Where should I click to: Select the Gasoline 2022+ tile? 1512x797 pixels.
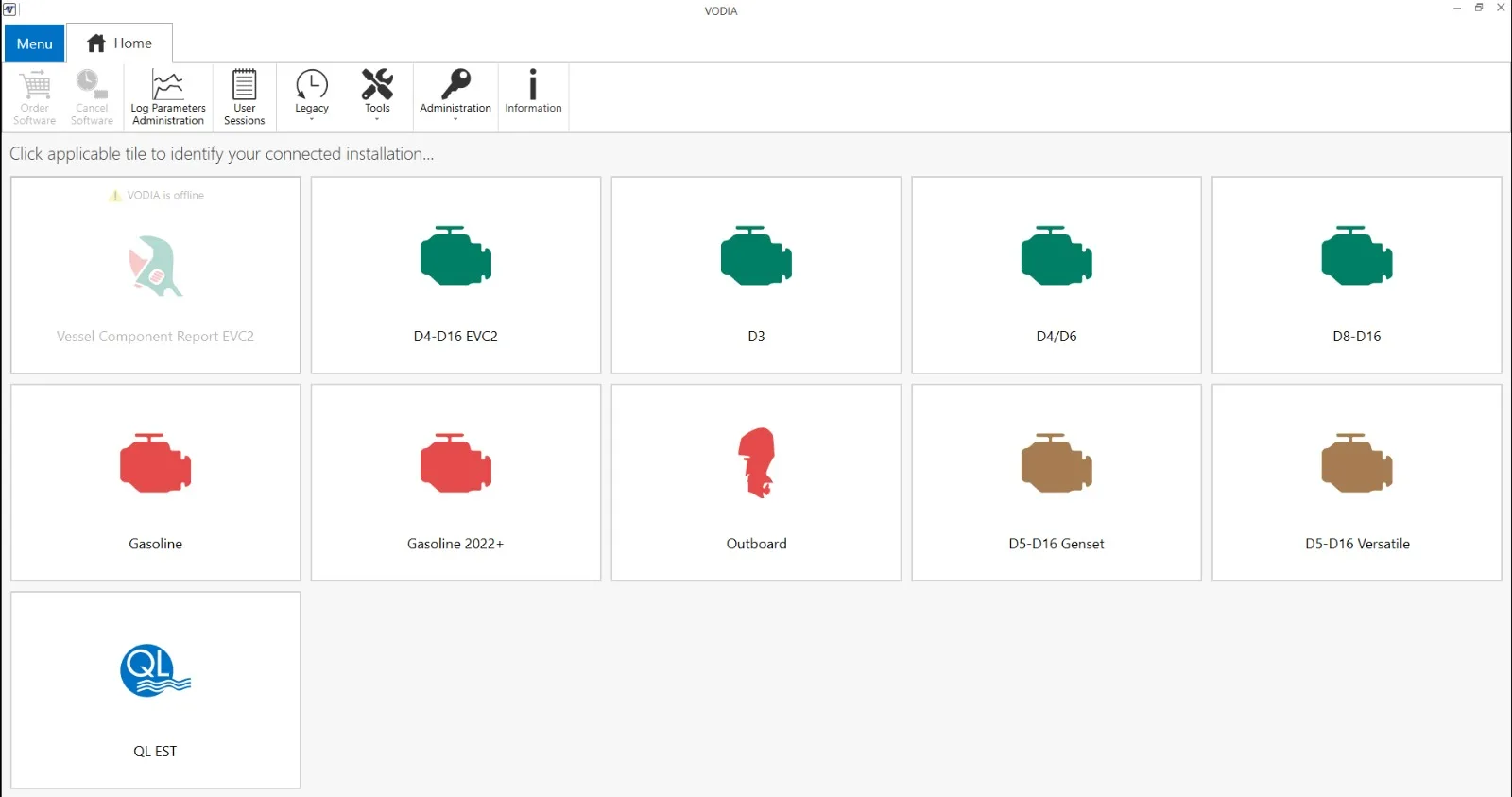(455, 482)
